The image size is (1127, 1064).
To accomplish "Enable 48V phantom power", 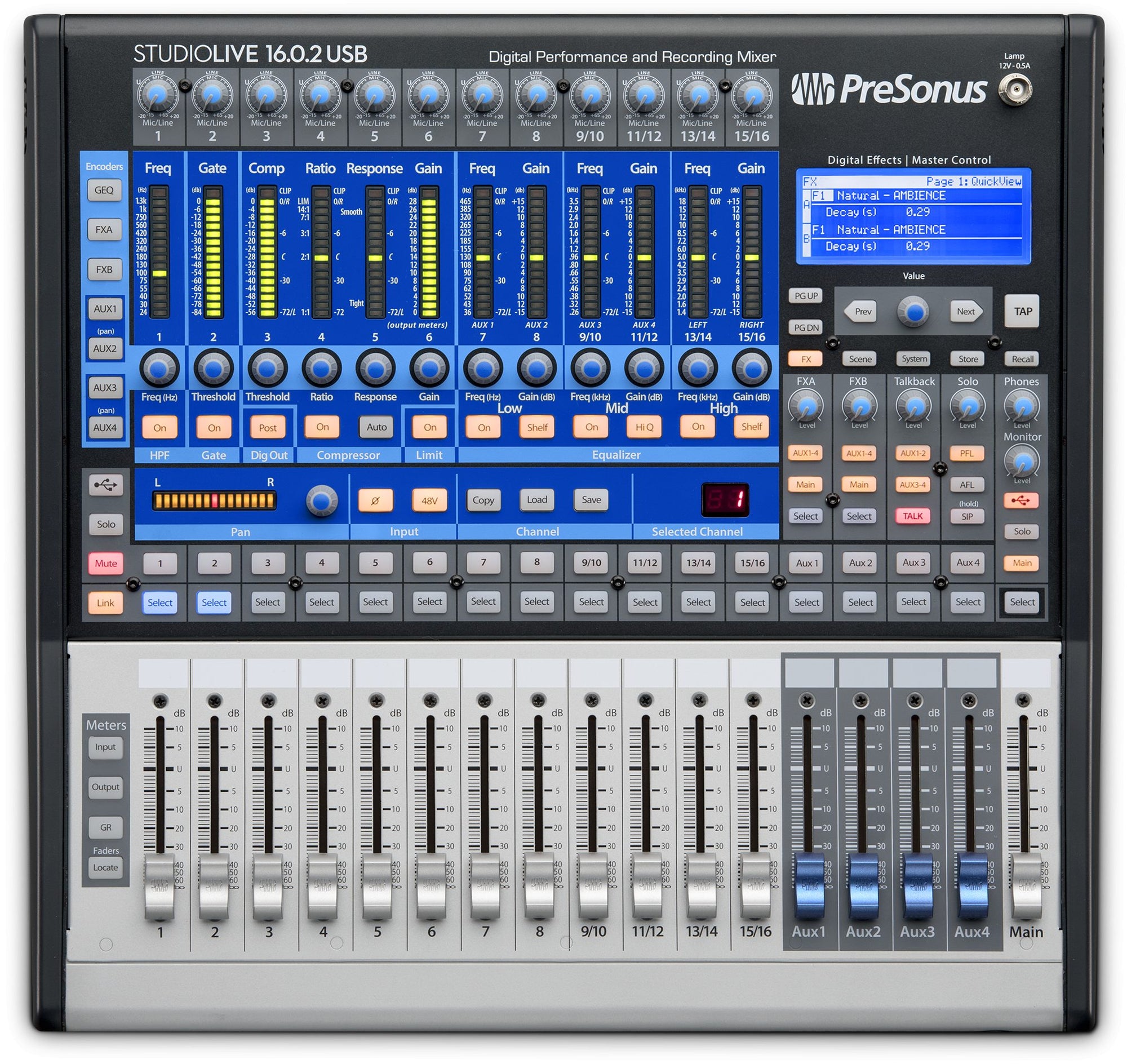I will click(x=429, y=500).
